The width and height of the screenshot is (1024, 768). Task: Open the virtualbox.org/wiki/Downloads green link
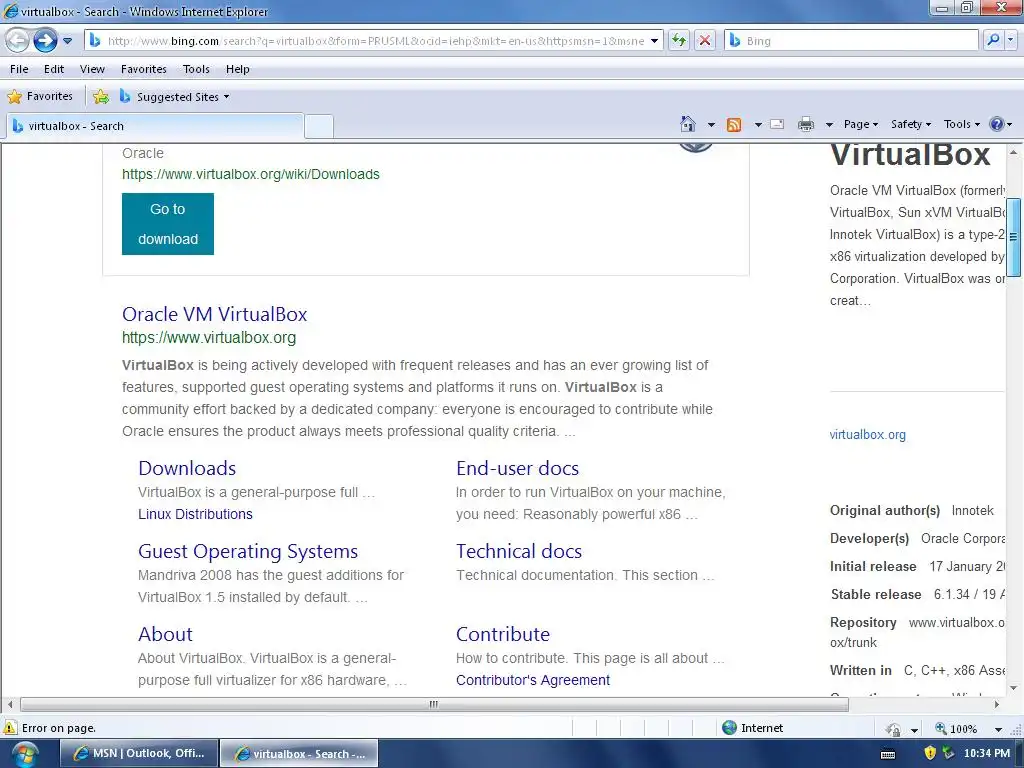point(251,174)
